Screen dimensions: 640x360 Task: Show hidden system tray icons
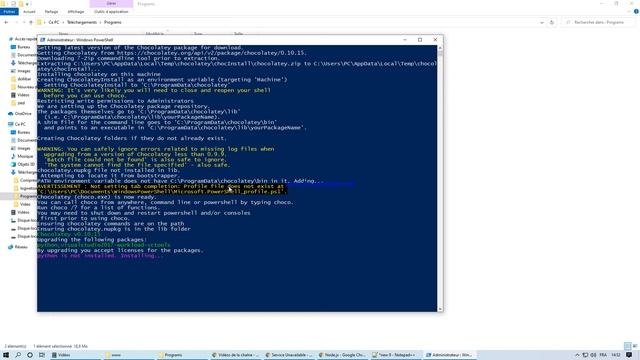(x=577, y=355)
